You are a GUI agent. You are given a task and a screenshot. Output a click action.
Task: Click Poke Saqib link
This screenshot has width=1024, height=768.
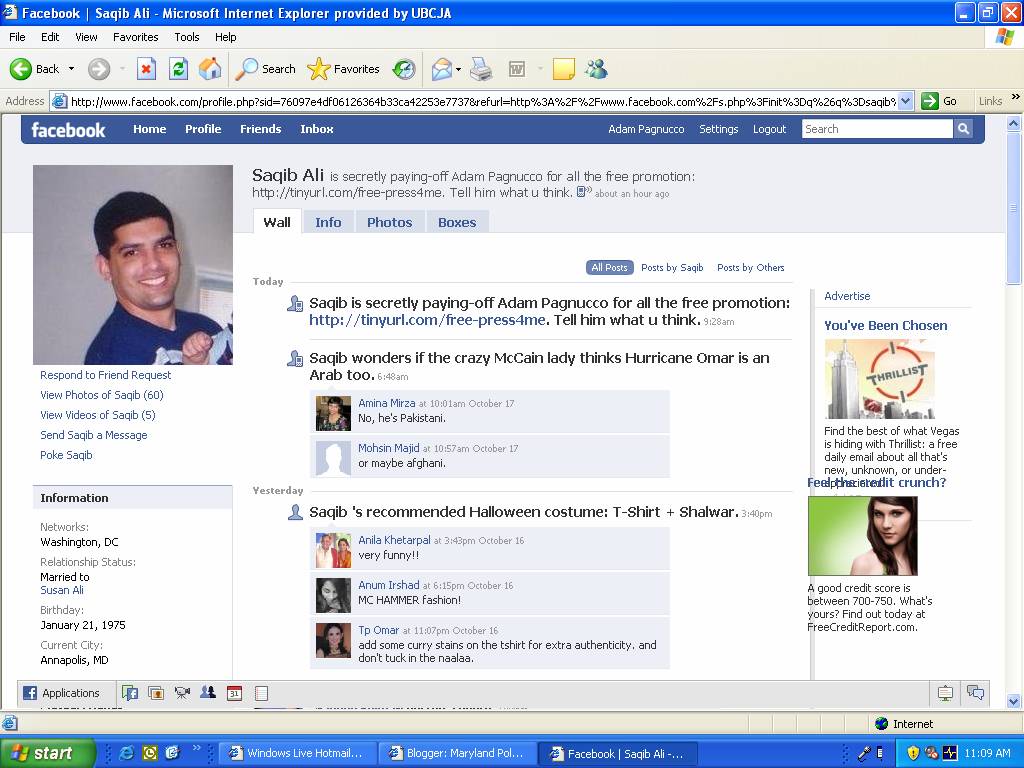[66, 455]
